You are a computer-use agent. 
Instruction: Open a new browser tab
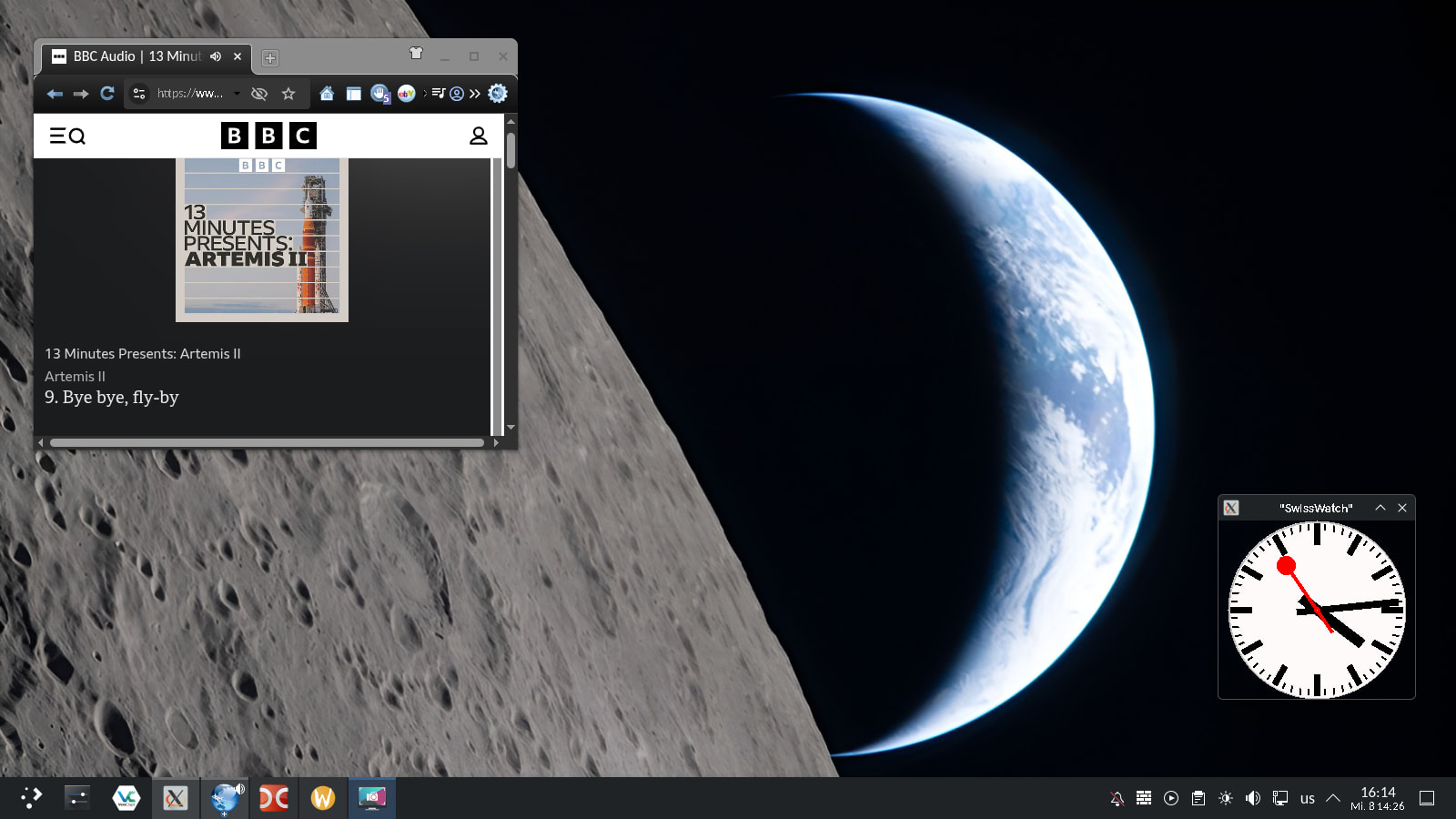coord(269,58)
